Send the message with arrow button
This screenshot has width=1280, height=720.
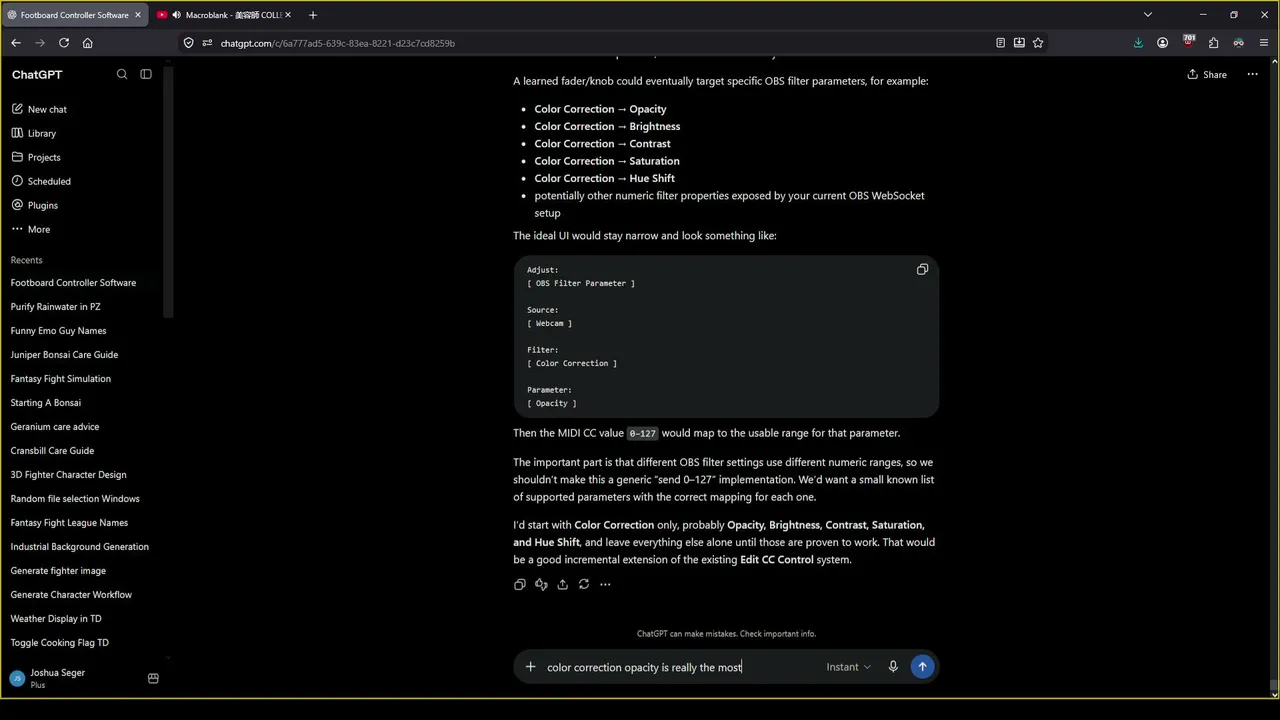pyautogui.click(x=922, y=667)
